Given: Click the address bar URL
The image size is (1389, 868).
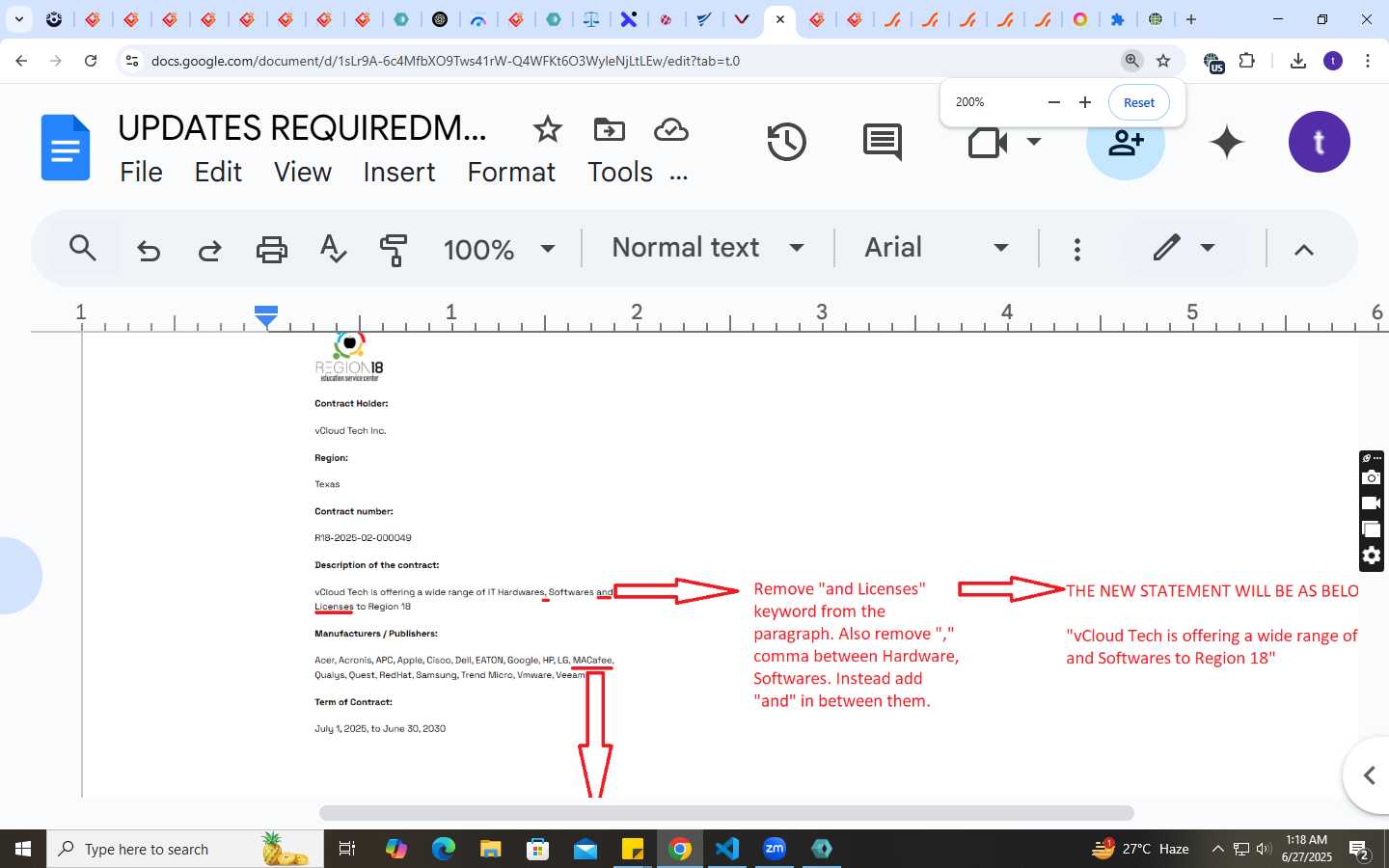Looking at the screenshot, I should [446, 61].
